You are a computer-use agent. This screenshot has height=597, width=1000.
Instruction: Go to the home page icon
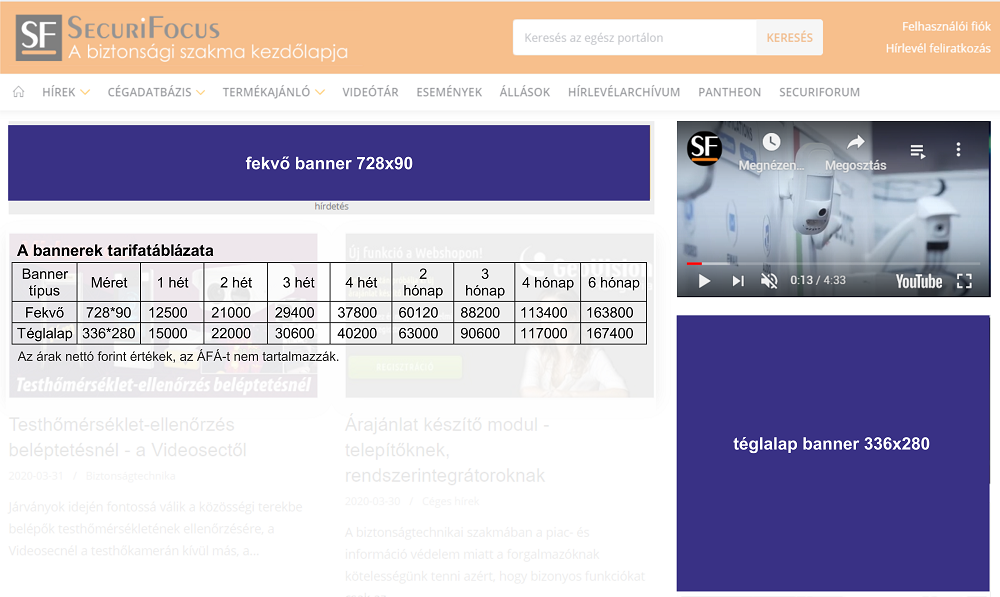[x=18, y=92]
